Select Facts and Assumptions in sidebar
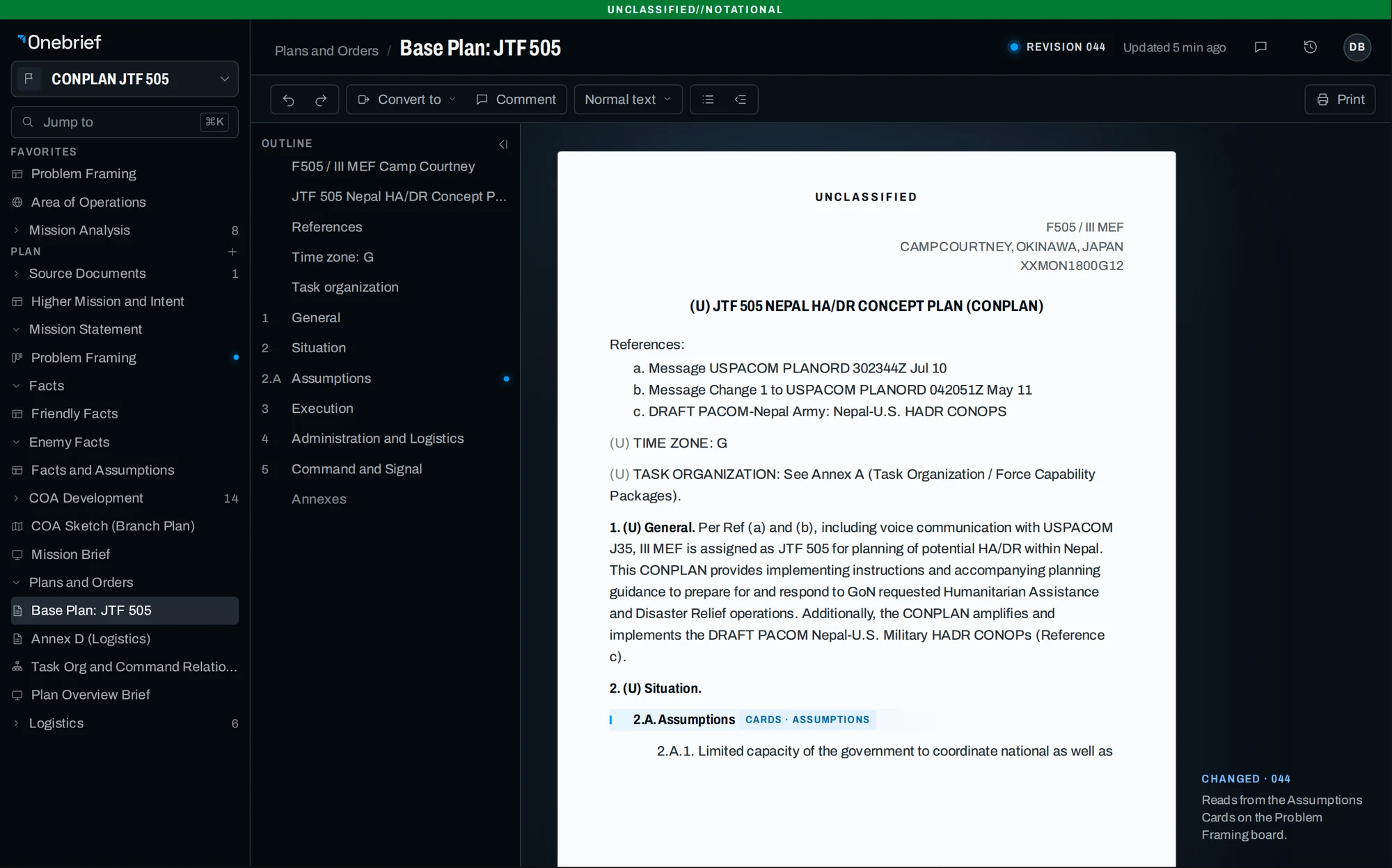This screenshot has height=868, width=1392. [125, 470]
